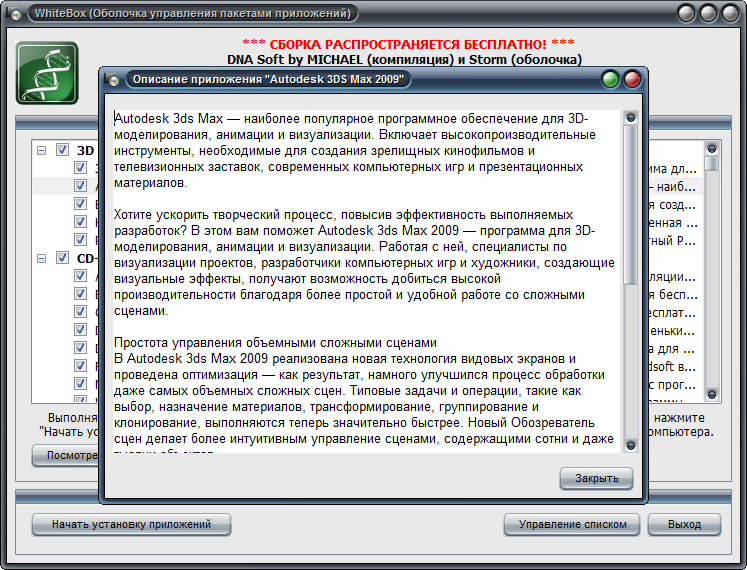Click the 'енная ...' description text
747x570 pixels.
click(672, 223)
